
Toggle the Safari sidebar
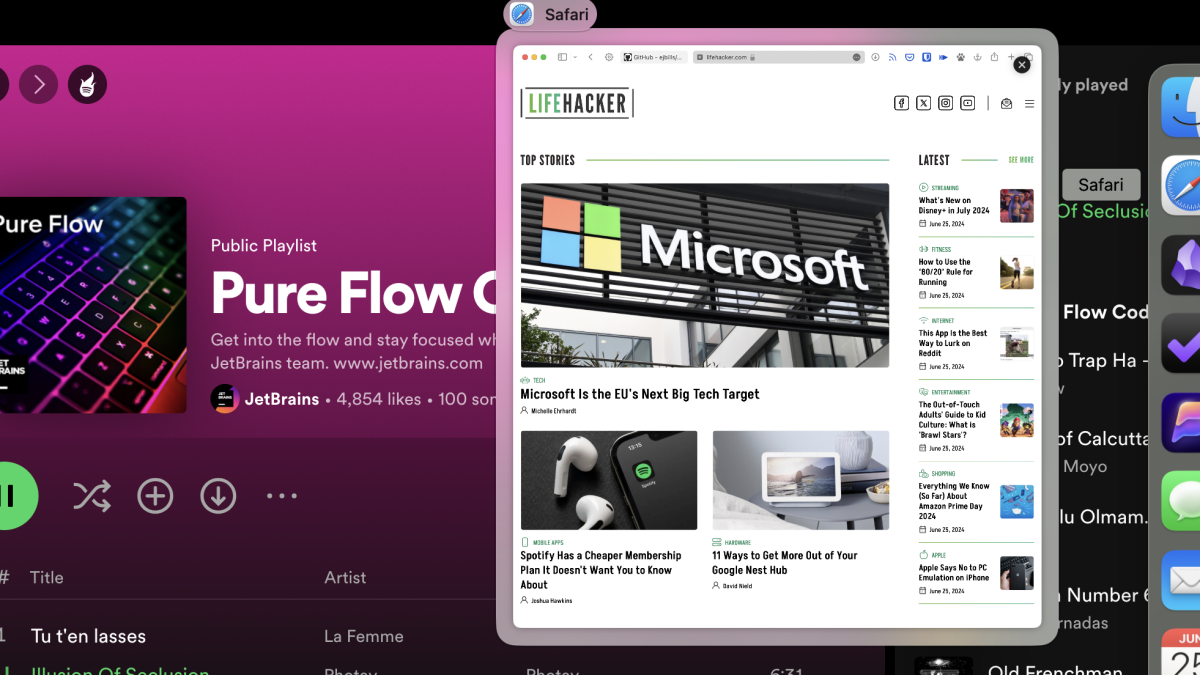coord(562,57)
